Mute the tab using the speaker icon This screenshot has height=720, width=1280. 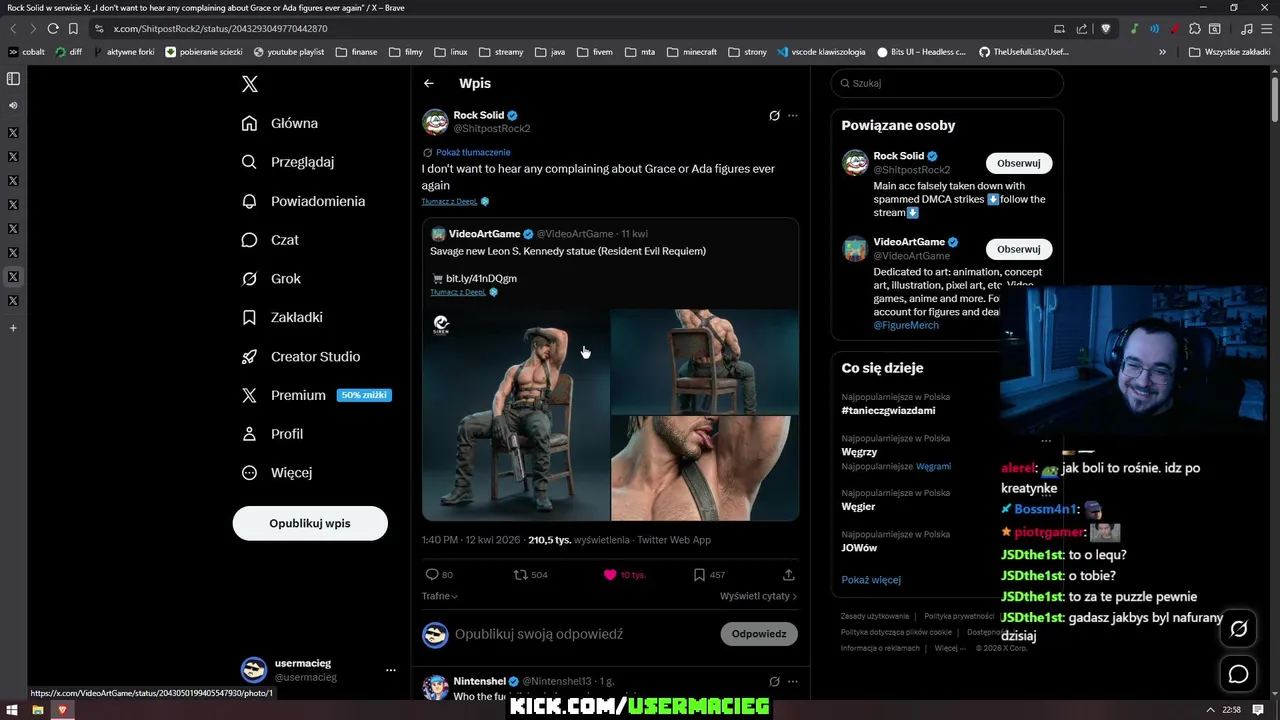click(13, 105)
